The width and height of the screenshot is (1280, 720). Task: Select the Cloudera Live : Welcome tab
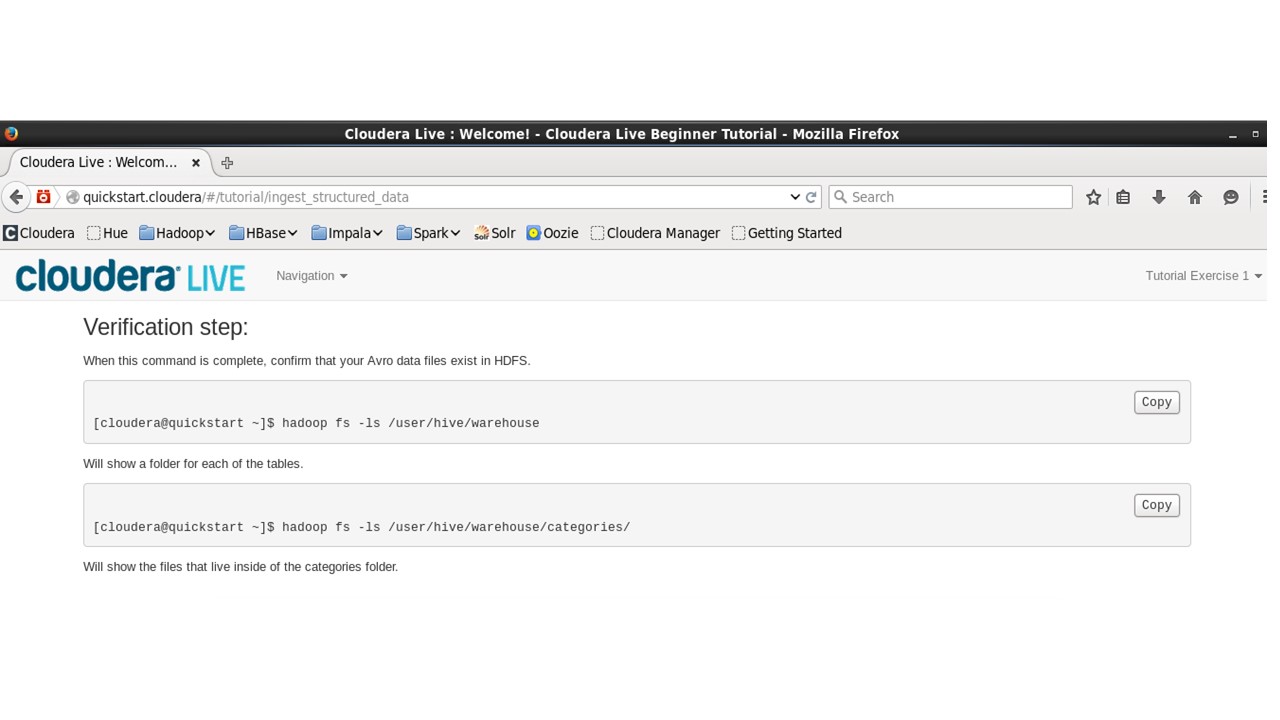pyautogui.click(x=98, y=162)
